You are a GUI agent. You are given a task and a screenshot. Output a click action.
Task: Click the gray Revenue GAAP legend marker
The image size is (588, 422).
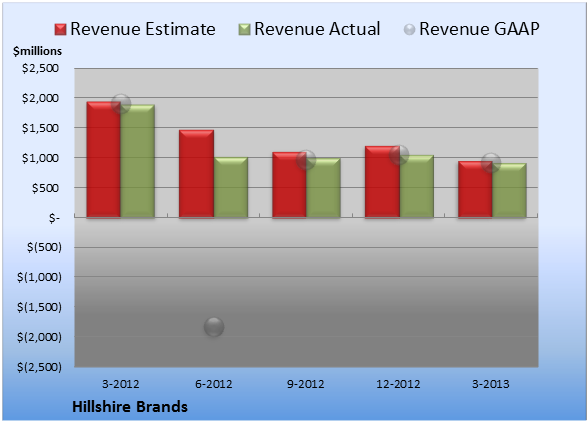point(410,30)
